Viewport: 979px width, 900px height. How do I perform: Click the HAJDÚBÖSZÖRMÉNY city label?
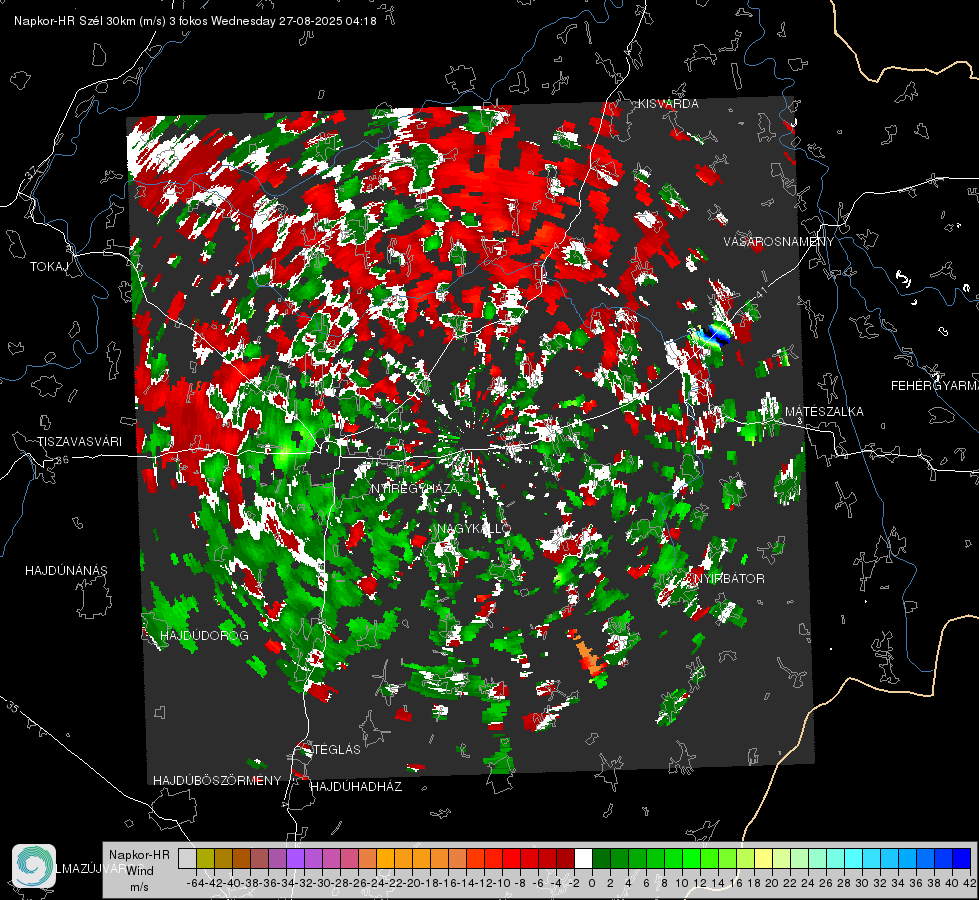pos(217,781)
